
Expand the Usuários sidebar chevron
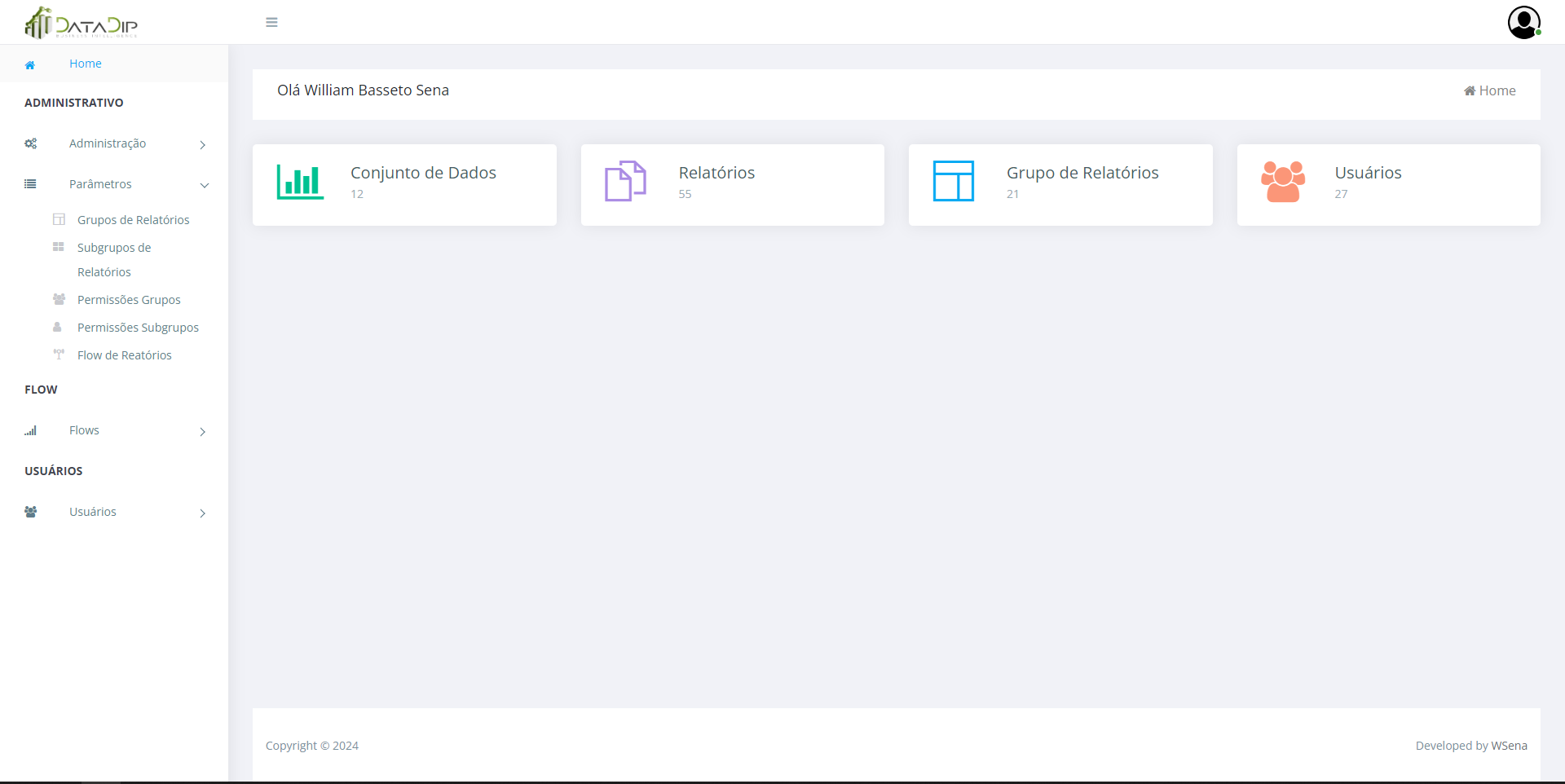tap(203, 513)
